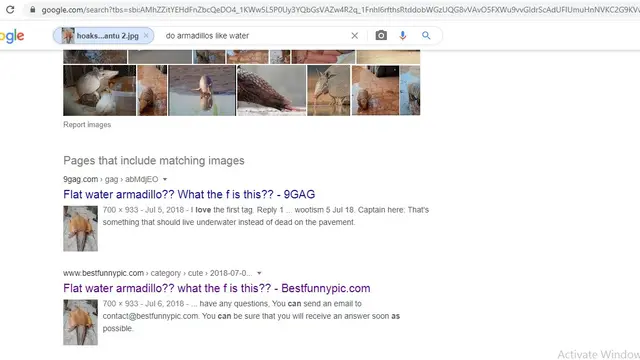The width and height of the screenshot is (640, 360).
Task: Open the Google logo homepage link
Action: point(12,36)
